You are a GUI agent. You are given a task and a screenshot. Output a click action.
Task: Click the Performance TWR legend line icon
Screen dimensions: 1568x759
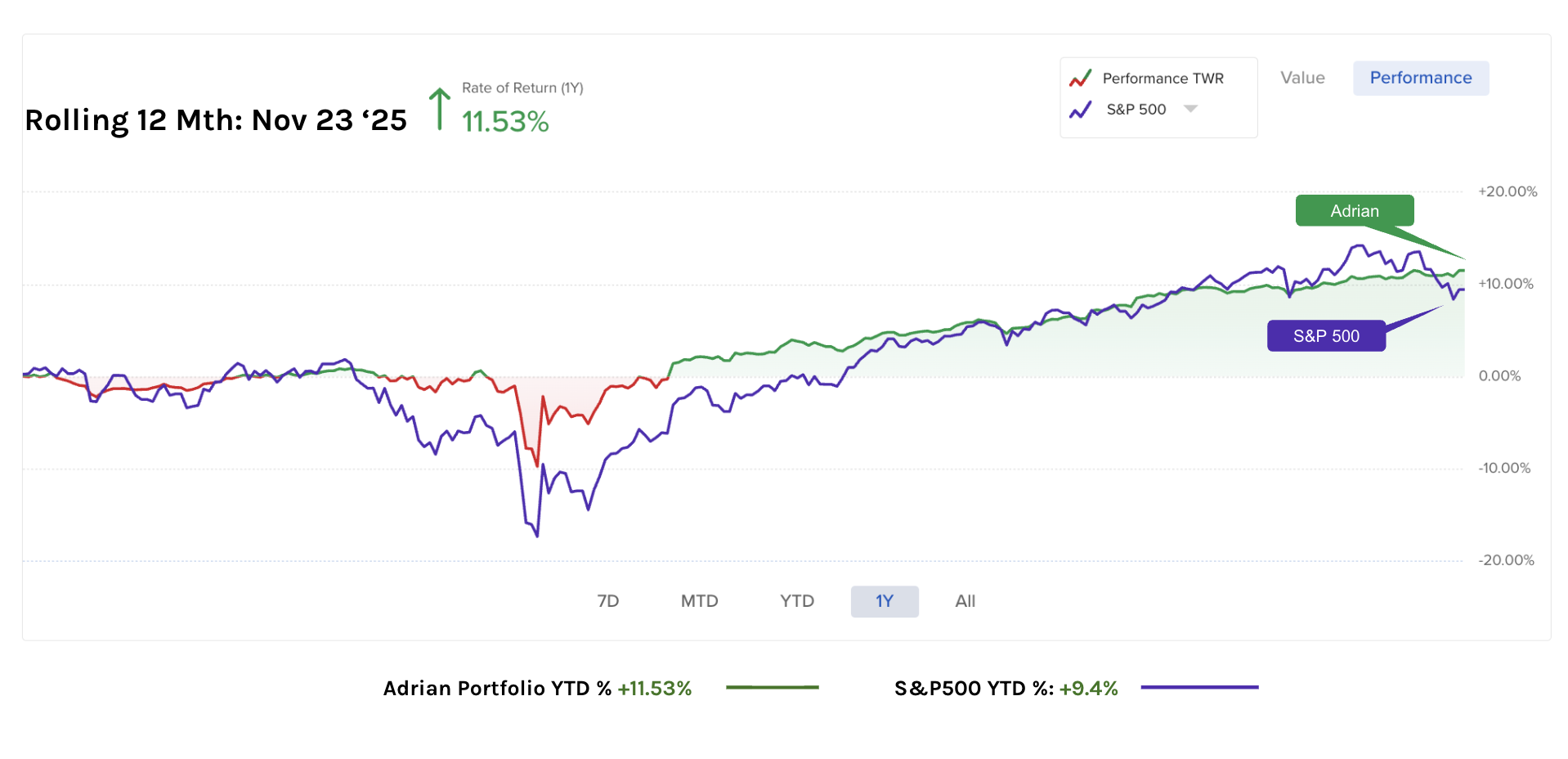[x=1080, y=79]
